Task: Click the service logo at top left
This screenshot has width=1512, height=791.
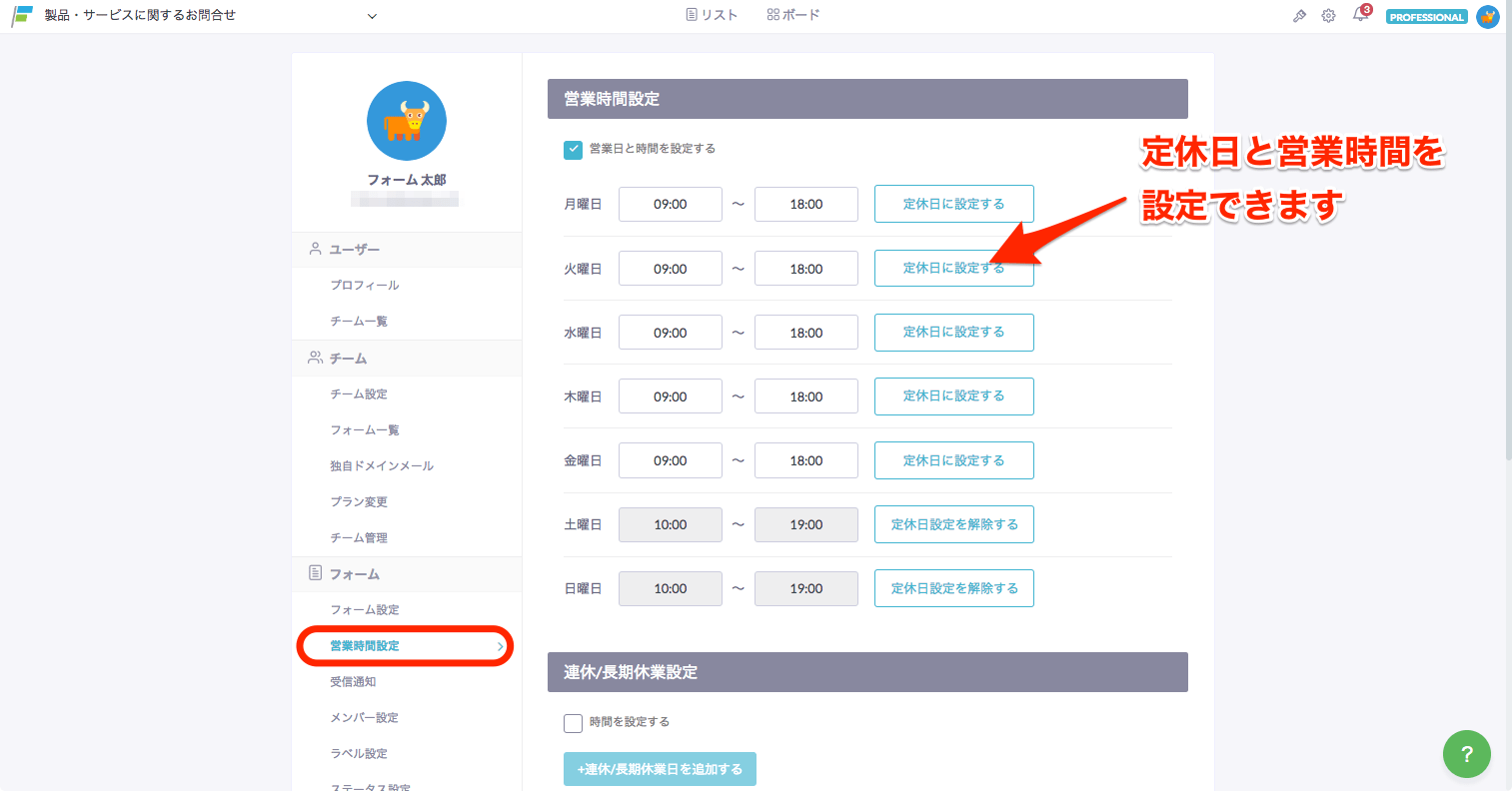Action: [21, 14]
